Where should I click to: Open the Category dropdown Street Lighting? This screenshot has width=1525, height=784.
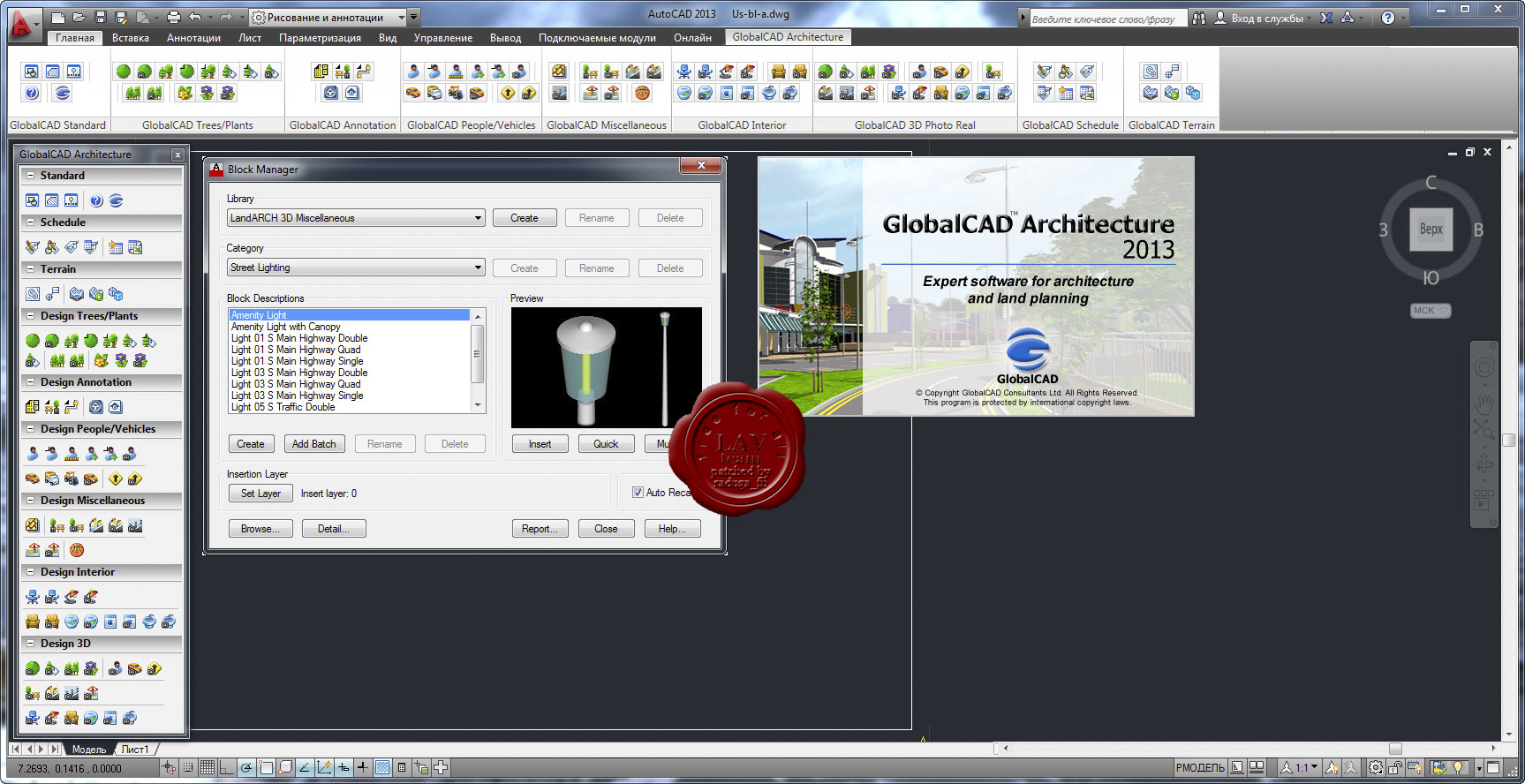356,268
